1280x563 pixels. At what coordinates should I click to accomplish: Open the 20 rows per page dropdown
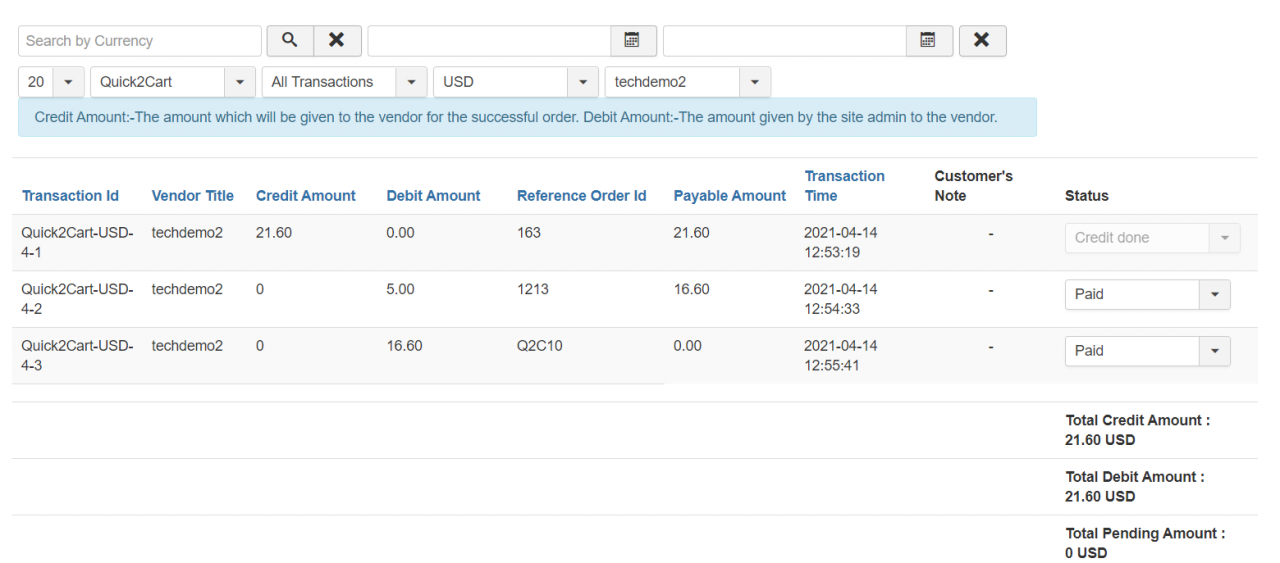51,82
